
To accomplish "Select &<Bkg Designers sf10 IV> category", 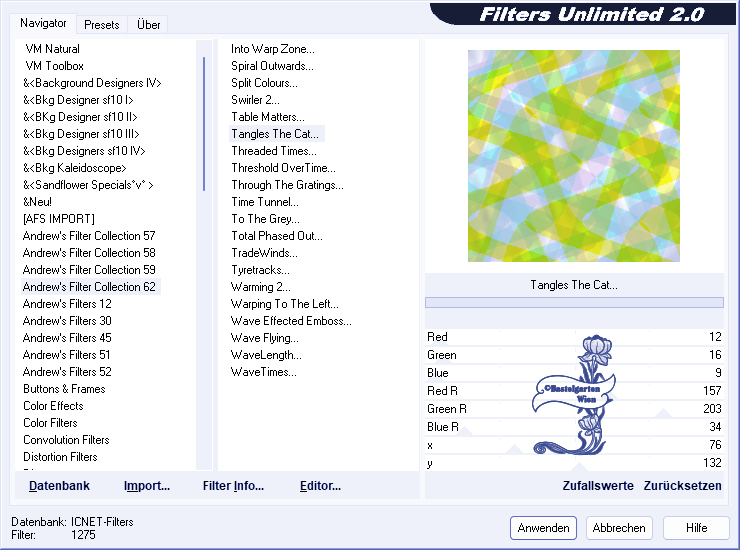I will 84,151.
